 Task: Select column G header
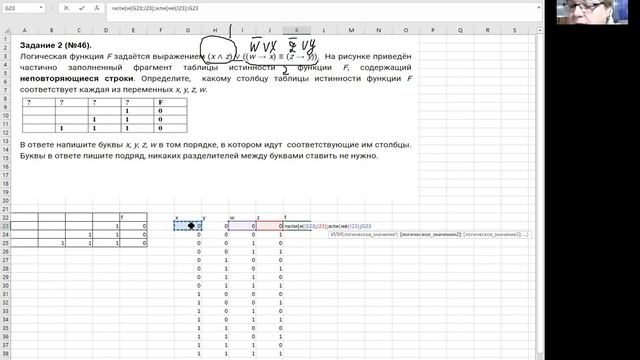[188, 30]
